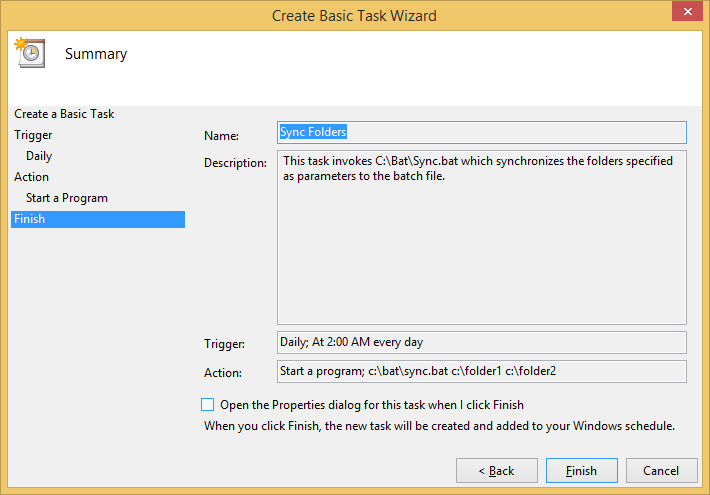
Task: Go back with the Back button
Action: 497,471
